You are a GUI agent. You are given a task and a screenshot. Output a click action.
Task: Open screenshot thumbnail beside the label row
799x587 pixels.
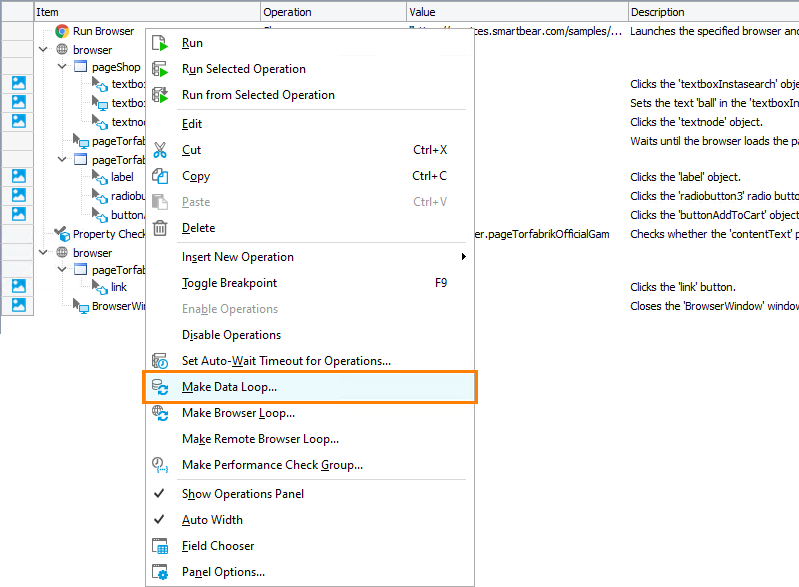tap(18, 177)
